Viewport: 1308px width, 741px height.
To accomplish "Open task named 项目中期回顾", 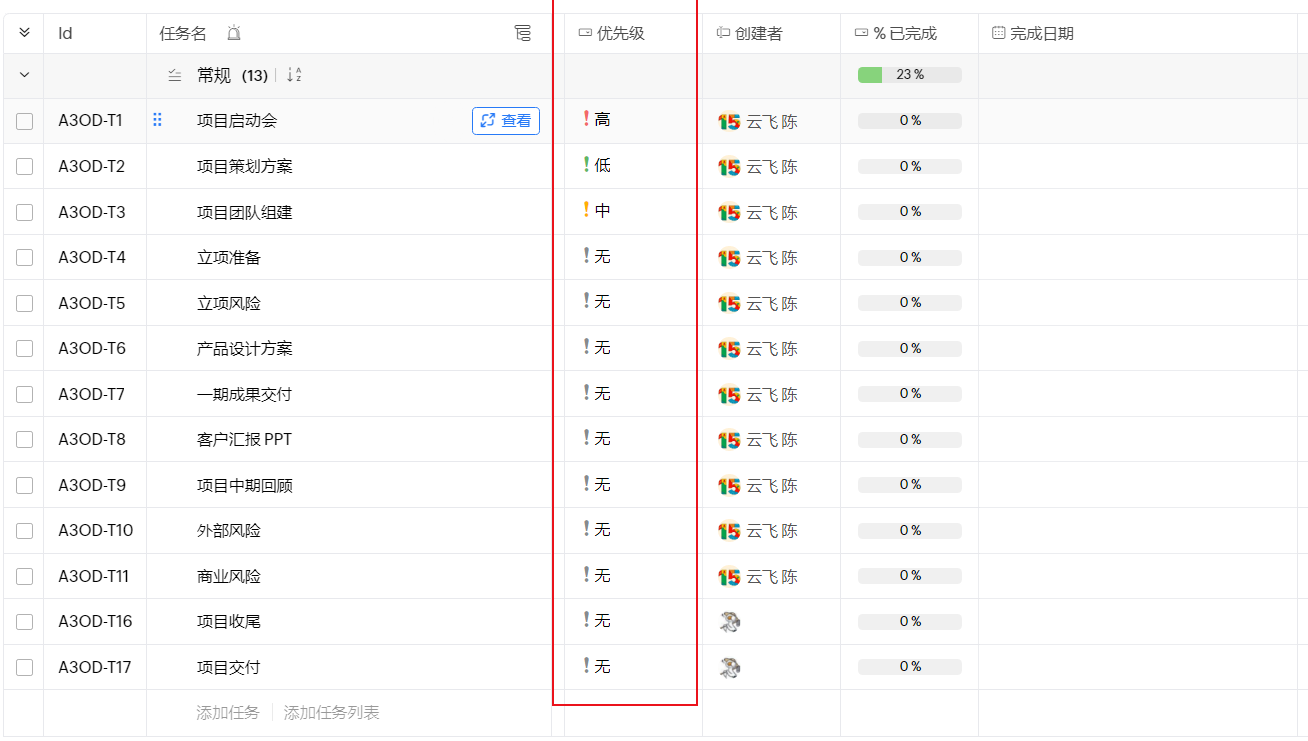I will click(245, 485).
